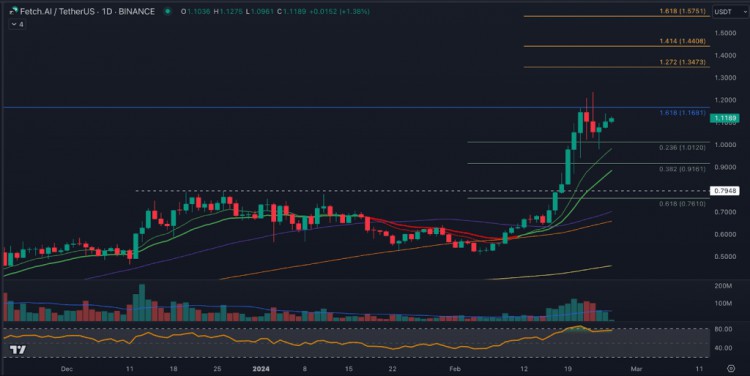Collapse the indicator legend showing 4

[x=17, y=24]
